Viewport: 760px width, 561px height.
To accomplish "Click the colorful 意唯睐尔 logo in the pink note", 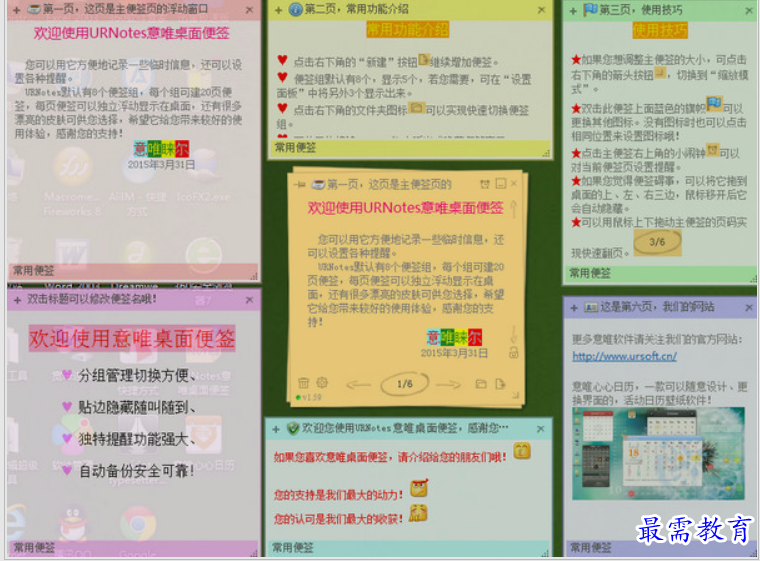I will coord(161,149).
